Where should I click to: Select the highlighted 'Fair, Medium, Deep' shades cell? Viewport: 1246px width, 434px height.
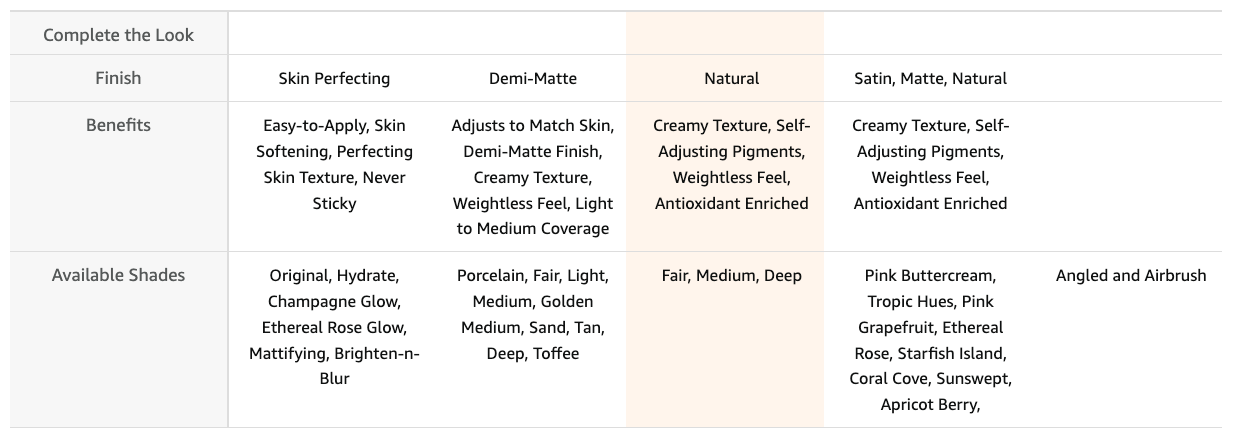click(x=731, y=276)
